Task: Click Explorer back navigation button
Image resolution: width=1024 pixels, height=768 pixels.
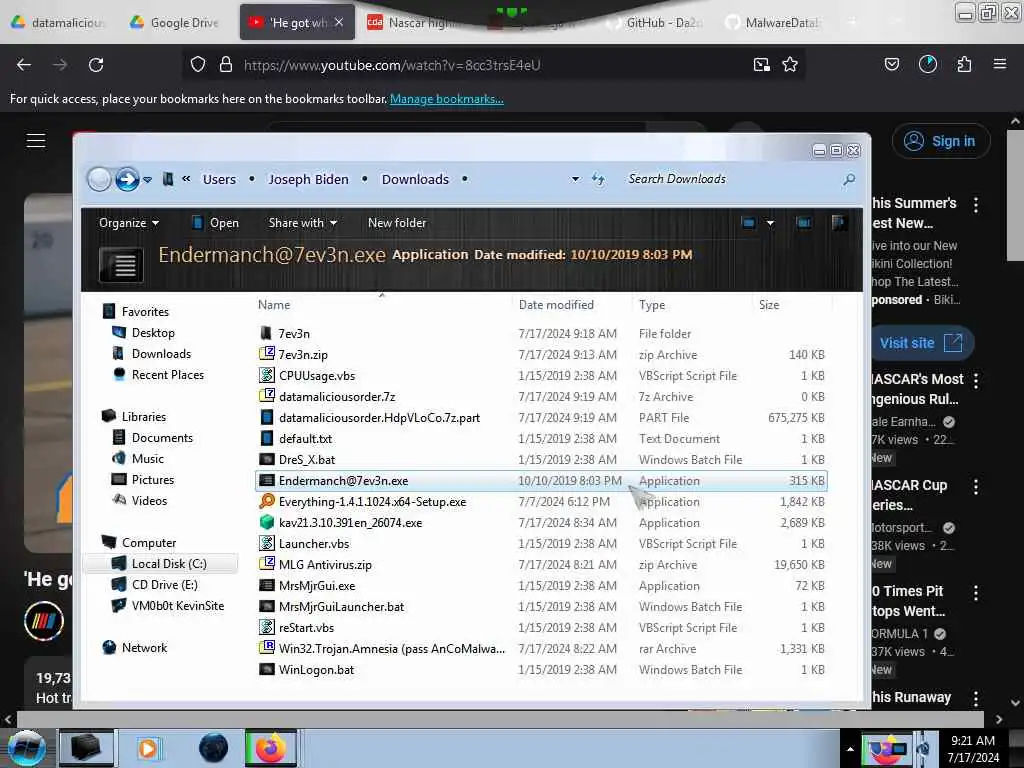Action: pos(99,179)
